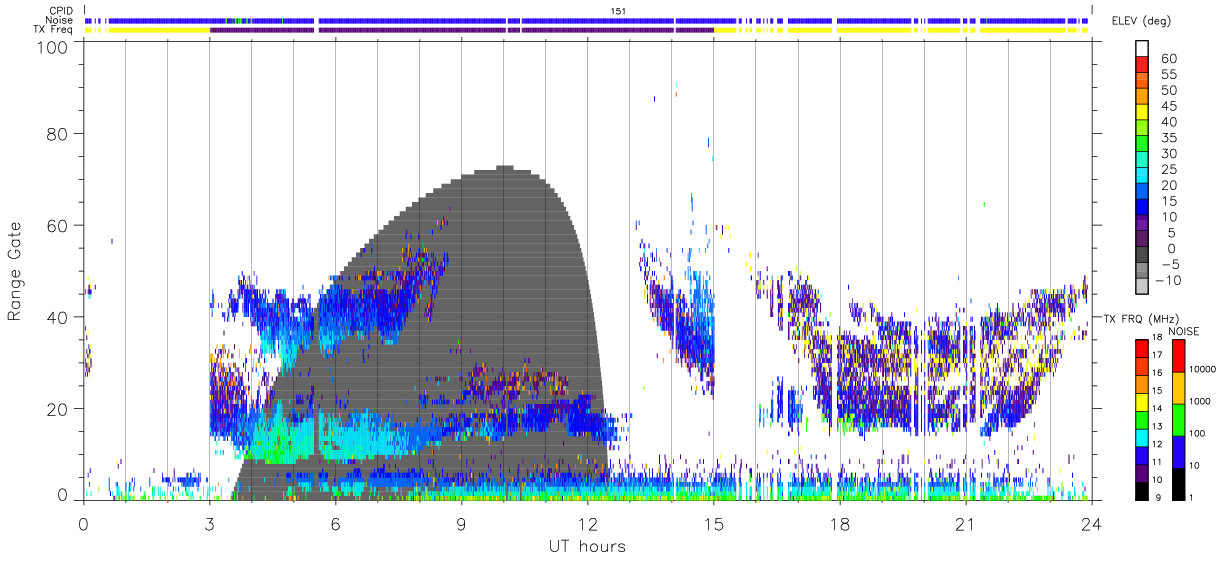Screen dimensions: 1228x567
Task: Select the 'TX Freq' row label above the plot
Action: [53, 30]
